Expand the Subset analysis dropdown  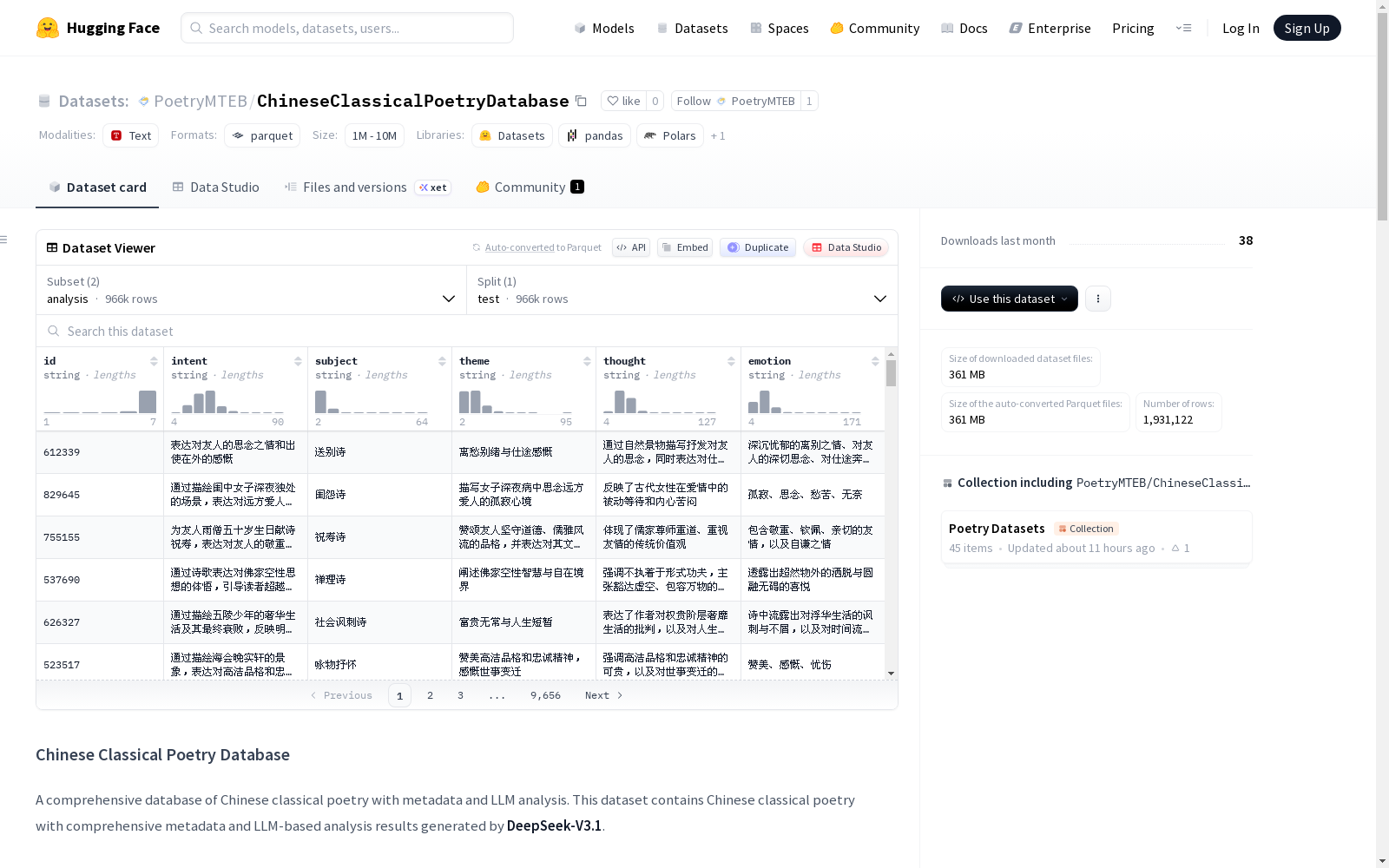tap(251, 291)
